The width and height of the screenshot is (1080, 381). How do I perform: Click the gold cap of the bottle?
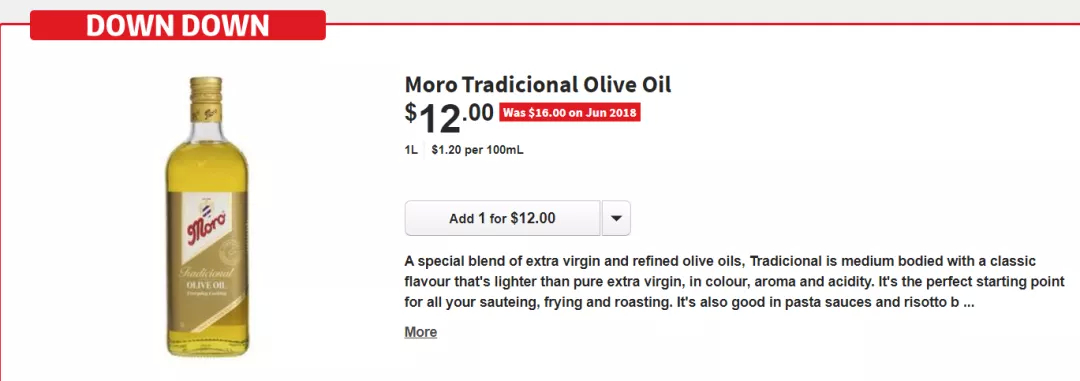tap(206, 92)
